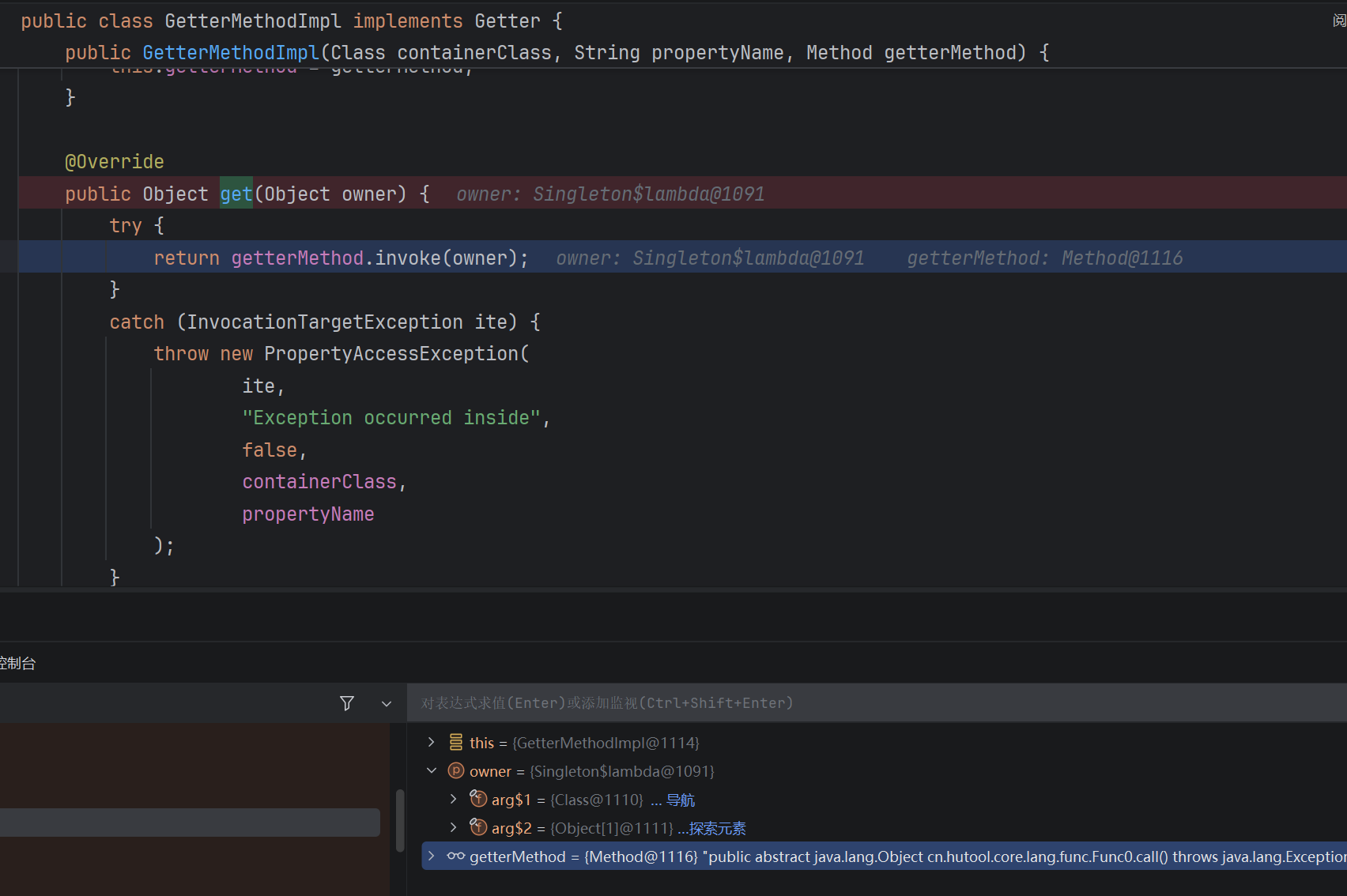Expand the getterMethod watch node
Screen dimensions: 1347x896
coord(431,856)
